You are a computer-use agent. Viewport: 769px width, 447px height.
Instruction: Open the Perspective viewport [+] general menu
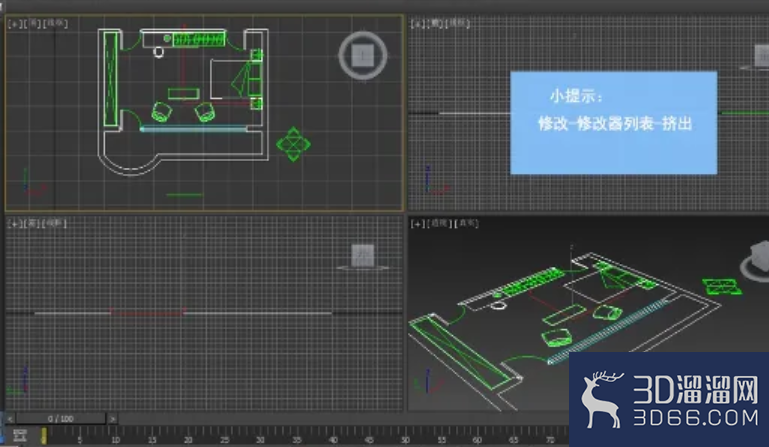(418, 223)
